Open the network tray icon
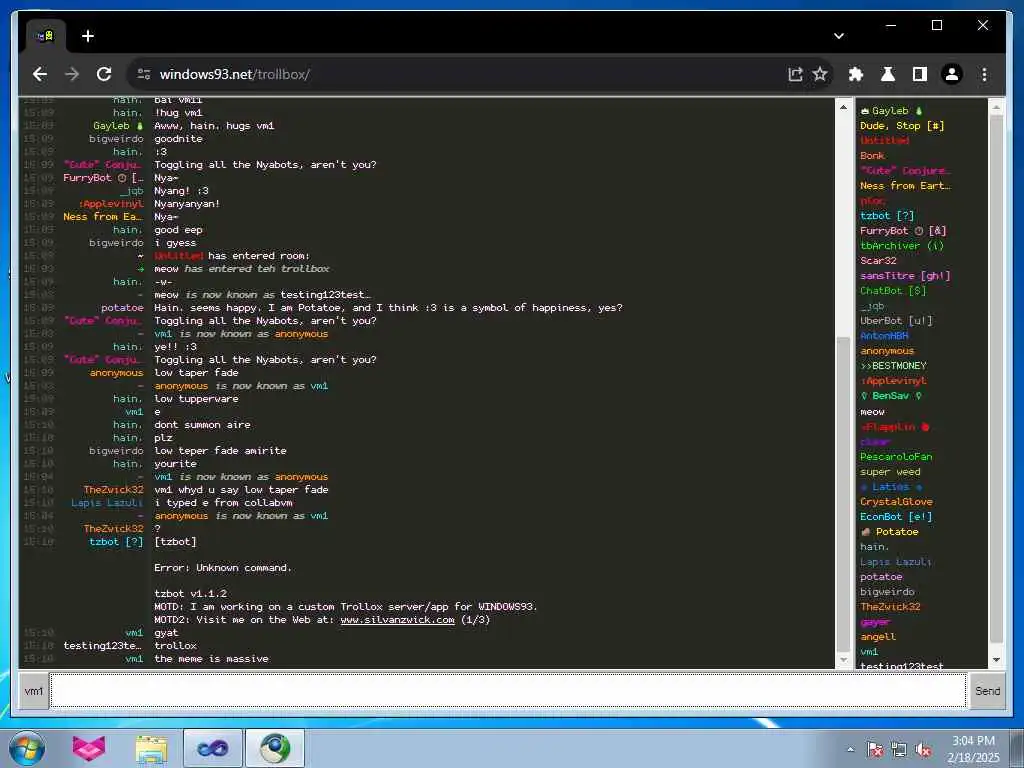Viewport: 1024px width, 768px height. (x=899, y=750)
